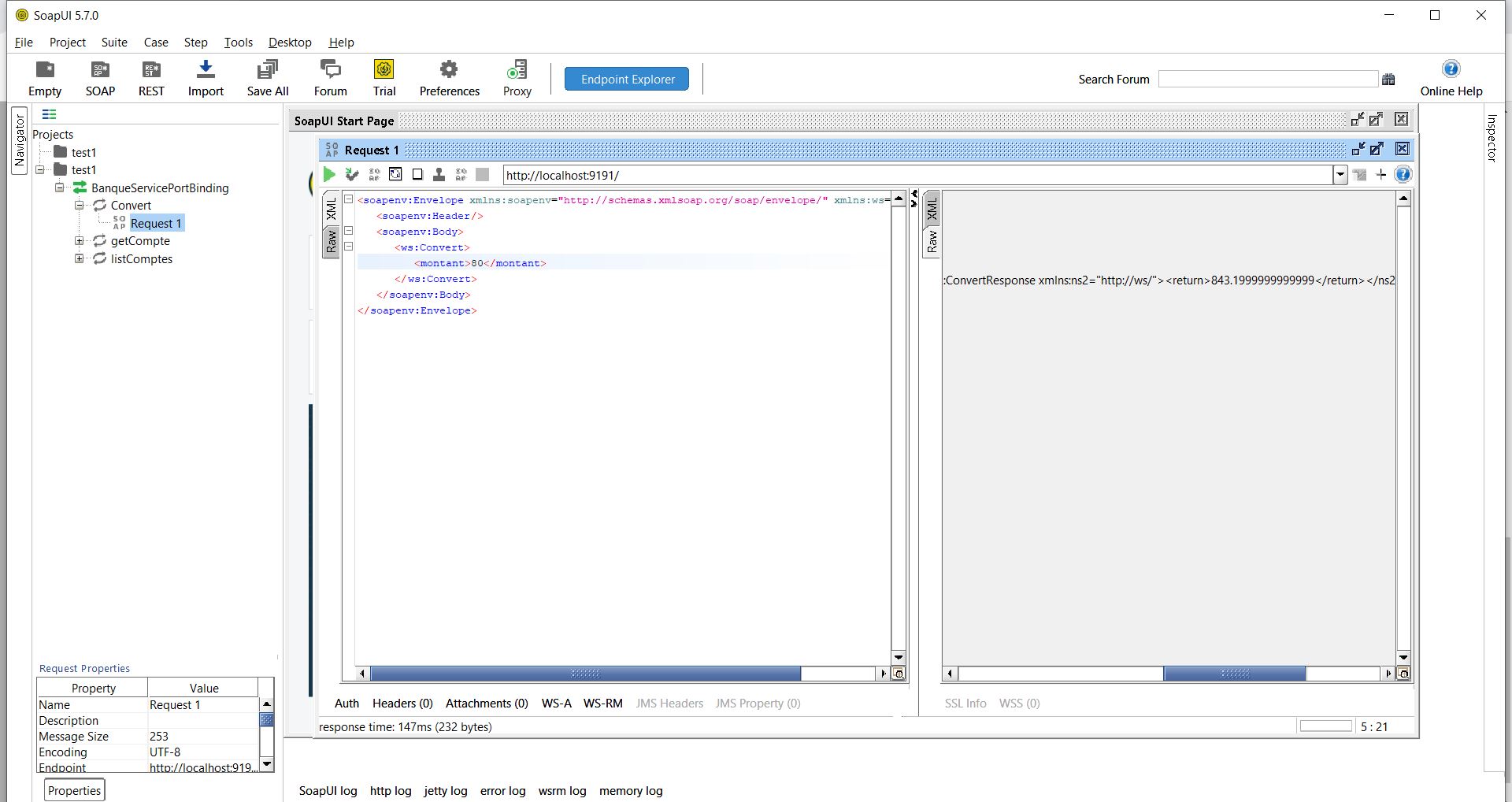This screenshot has height=802, width=1512.
Task: Click the Save All toolbar icon
Action: [267, 77]
